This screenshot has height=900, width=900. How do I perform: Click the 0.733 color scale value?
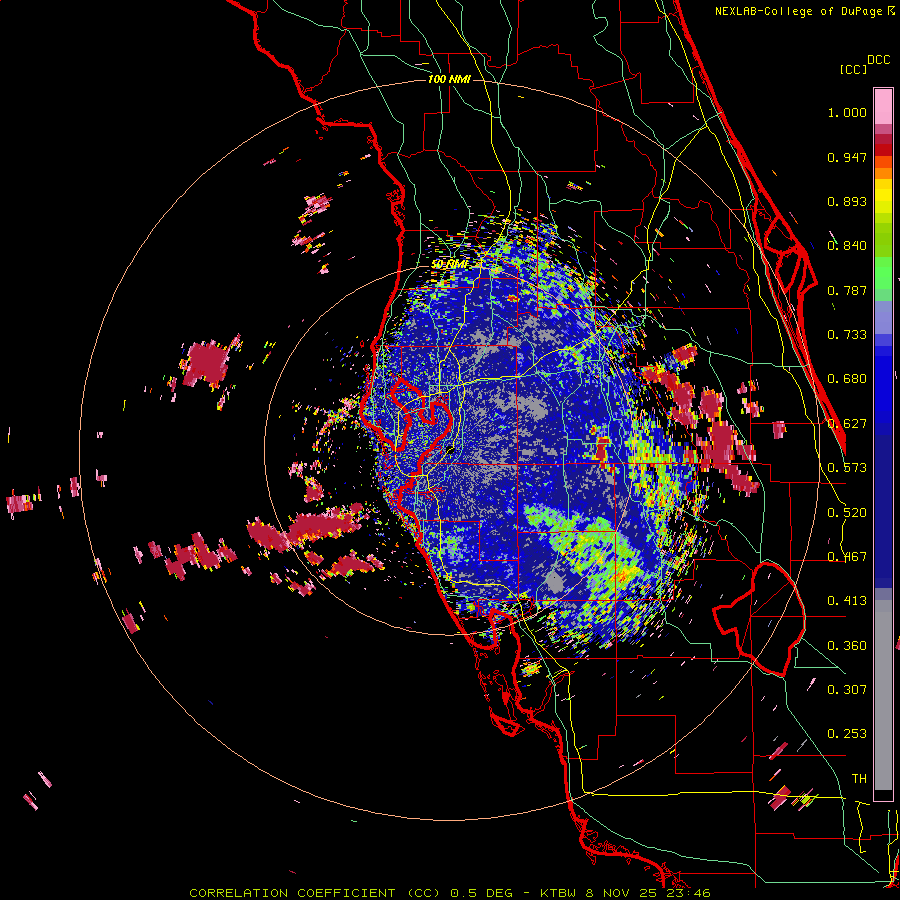click(x=847, y=335)
